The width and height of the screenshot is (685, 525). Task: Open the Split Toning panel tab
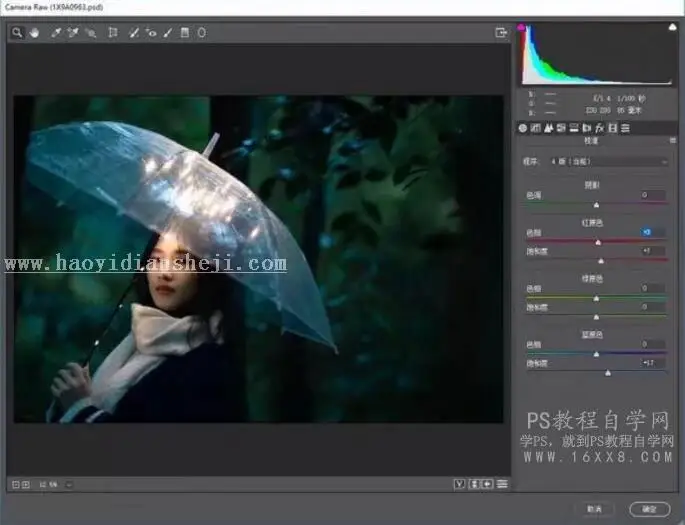pos(574,128)
